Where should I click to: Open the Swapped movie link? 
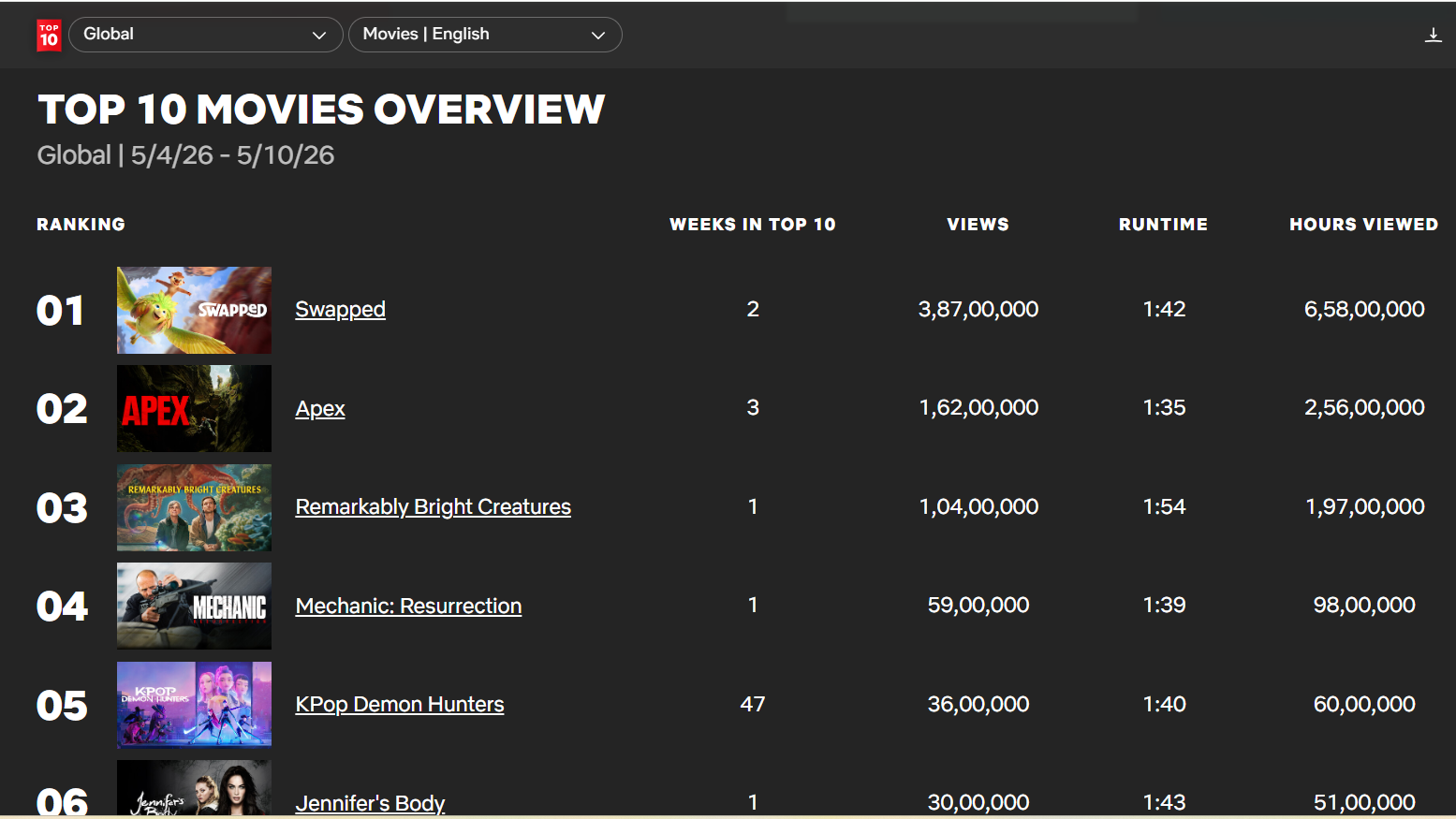tap(340, 310)
